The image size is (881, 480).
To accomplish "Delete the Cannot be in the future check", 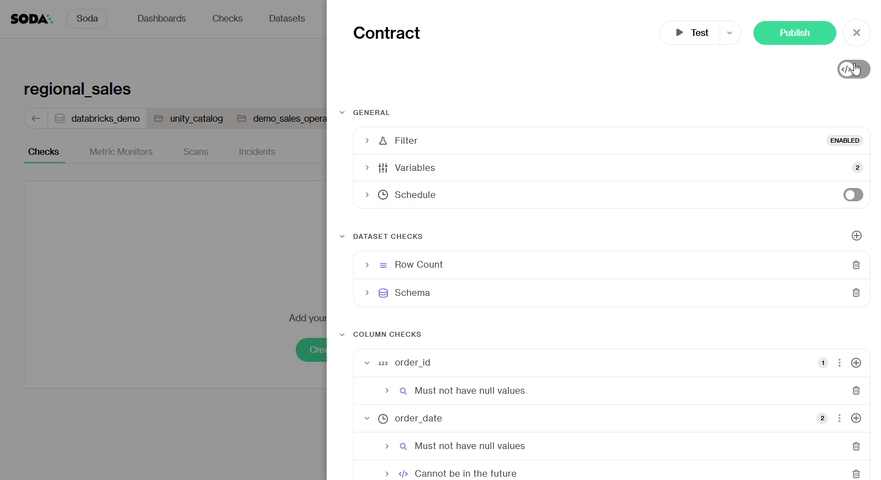I will coord(855,474).
